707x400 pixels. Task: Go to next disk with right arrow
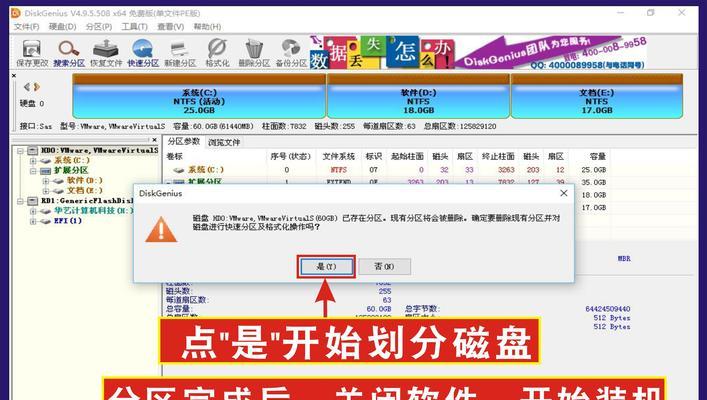tap(37, 87)
